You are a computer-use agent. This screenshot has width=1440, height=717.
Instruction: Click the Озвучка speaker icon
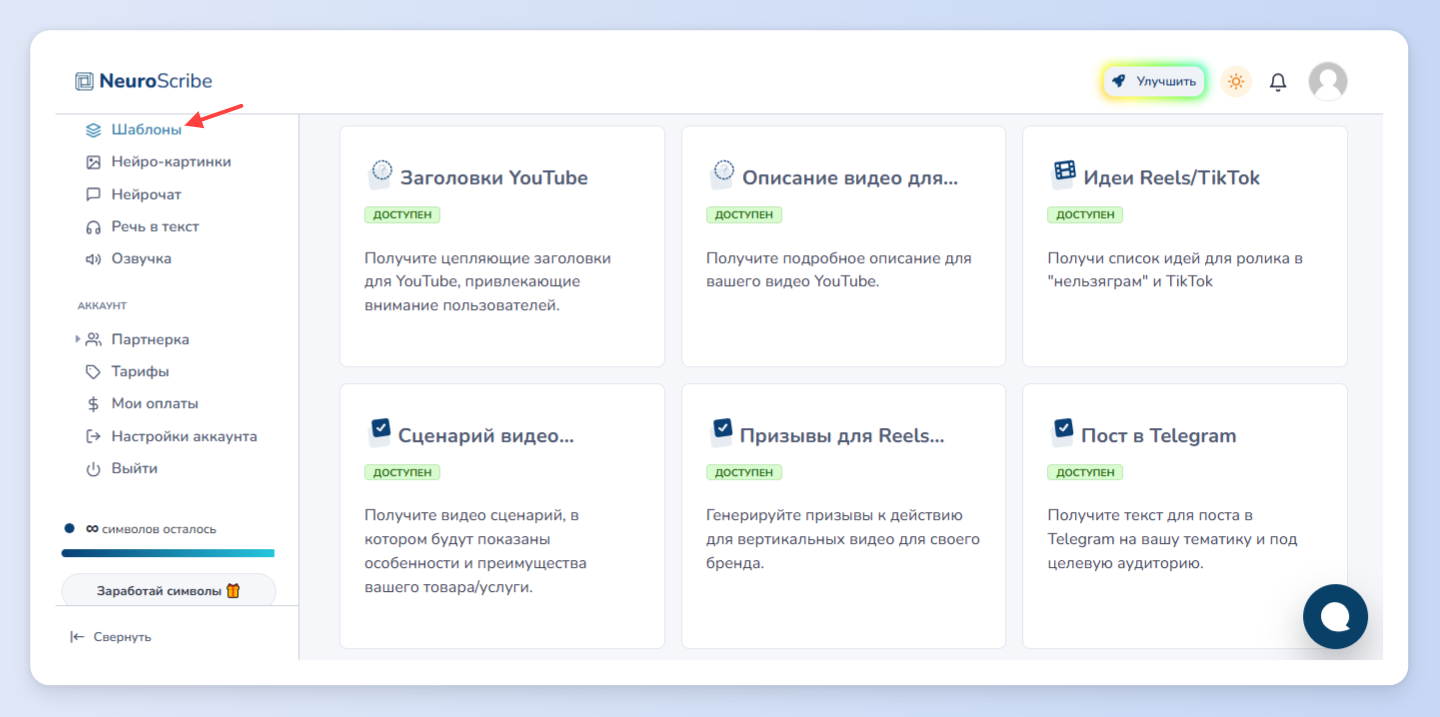click(x=93, y=259)
